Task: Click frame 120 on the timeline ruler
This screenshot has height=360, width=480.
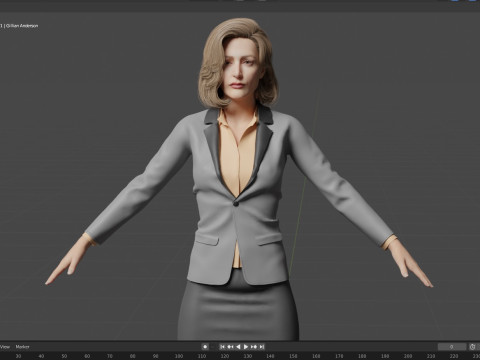Action: pos(224,356)
